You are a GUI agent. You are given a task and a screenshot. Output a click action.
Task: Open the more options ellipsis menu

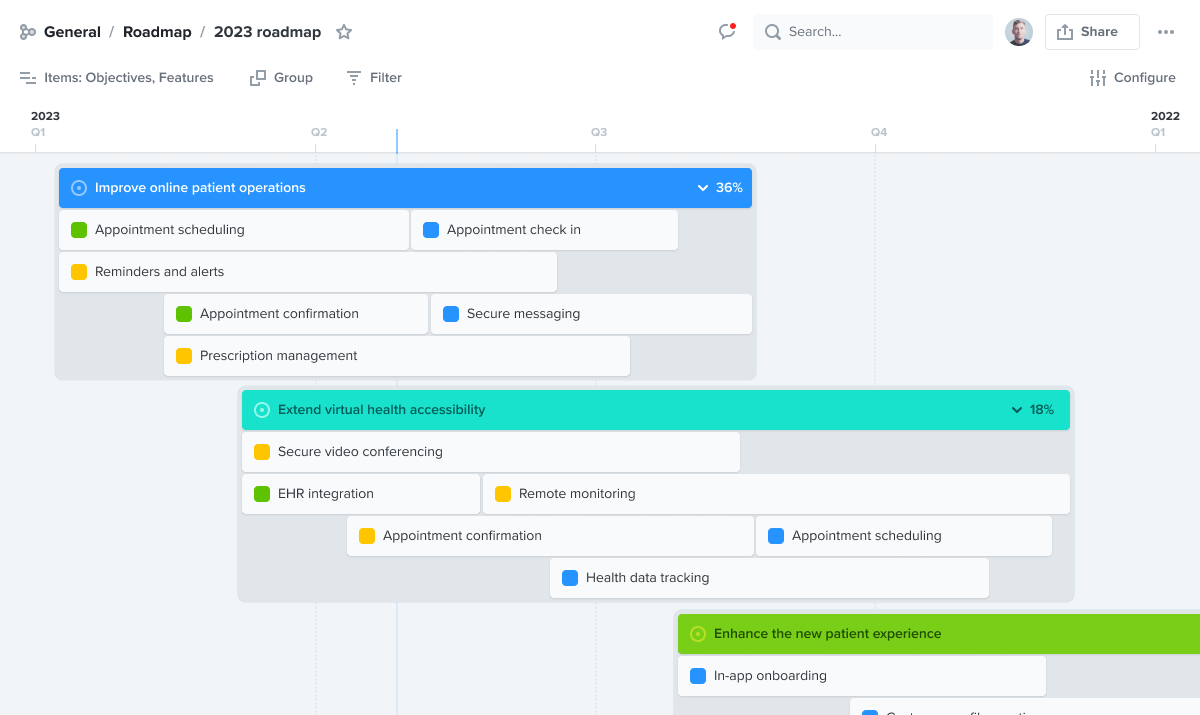pyautogui.click(x=1166, y=31)
